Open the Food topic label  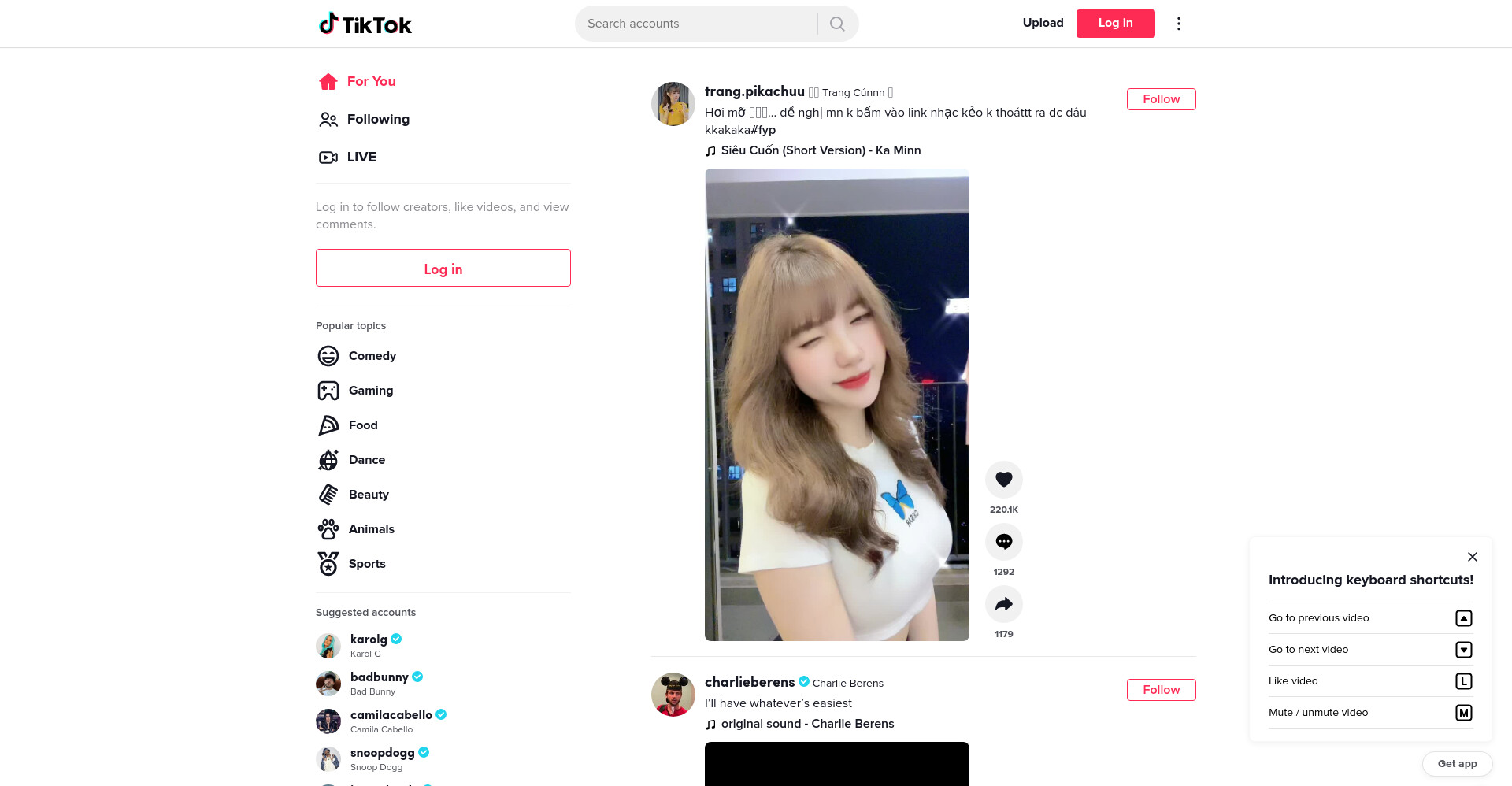pyautogui.click(x=363, y=425)
